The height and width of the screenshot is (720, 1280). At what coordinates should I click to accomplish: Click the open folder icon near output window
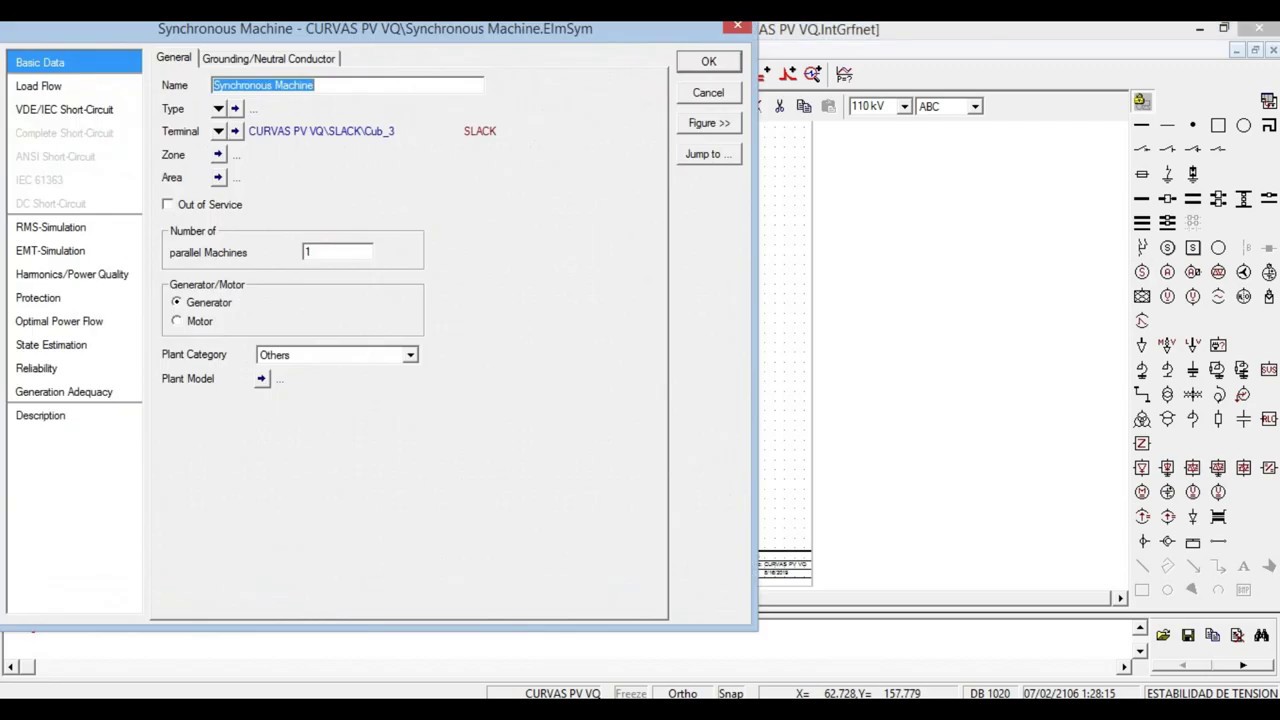[x=1163, y=635]
